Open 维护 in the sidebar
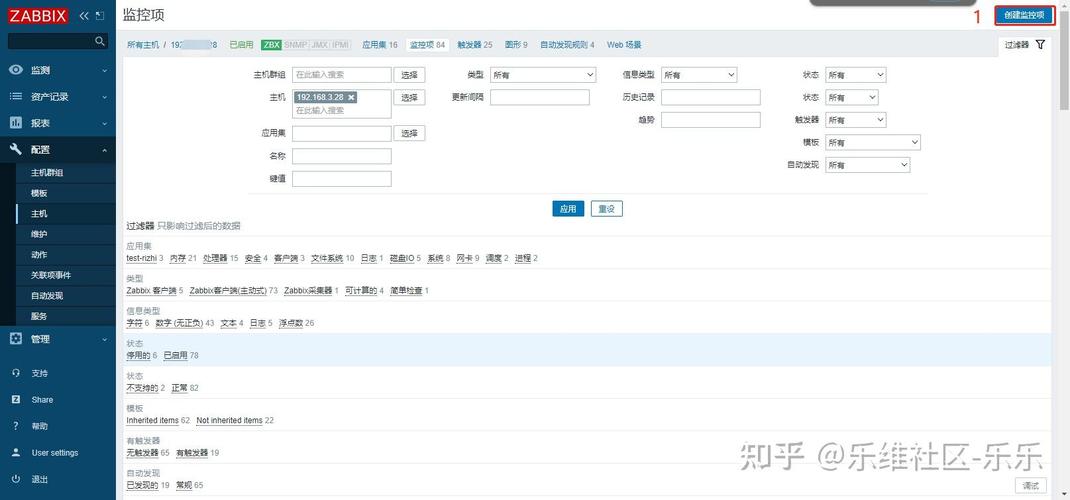 coord(39,234)
